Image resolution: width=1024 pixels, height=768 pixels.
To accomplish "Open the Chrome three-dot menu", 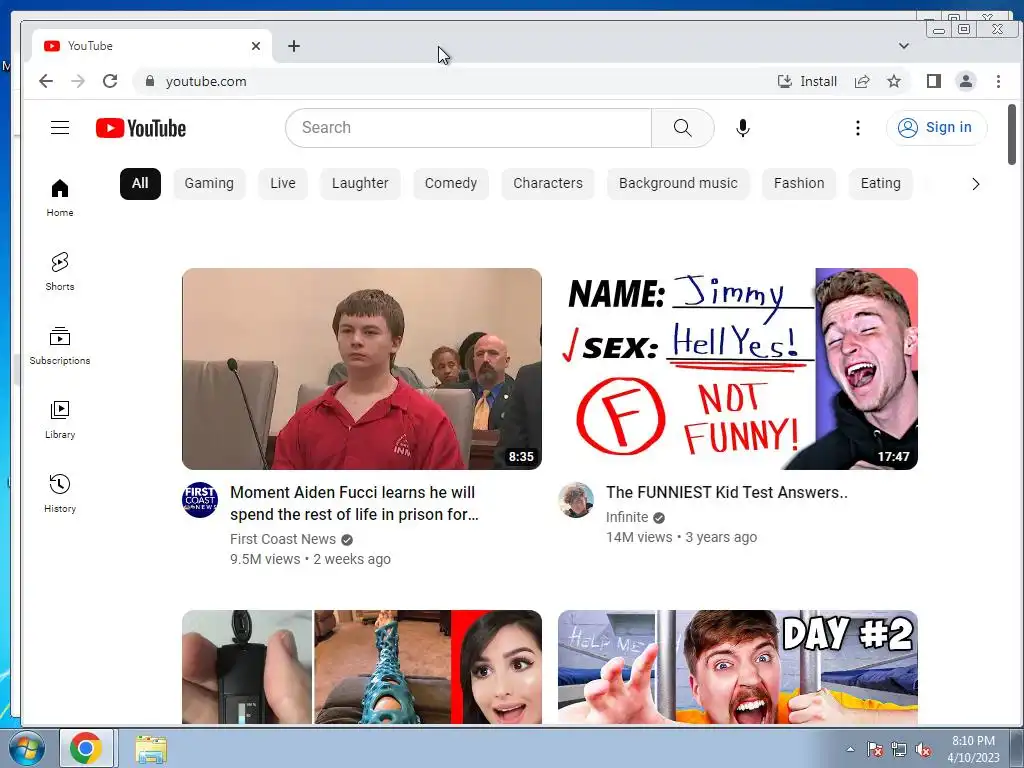I will coord(998,81).
